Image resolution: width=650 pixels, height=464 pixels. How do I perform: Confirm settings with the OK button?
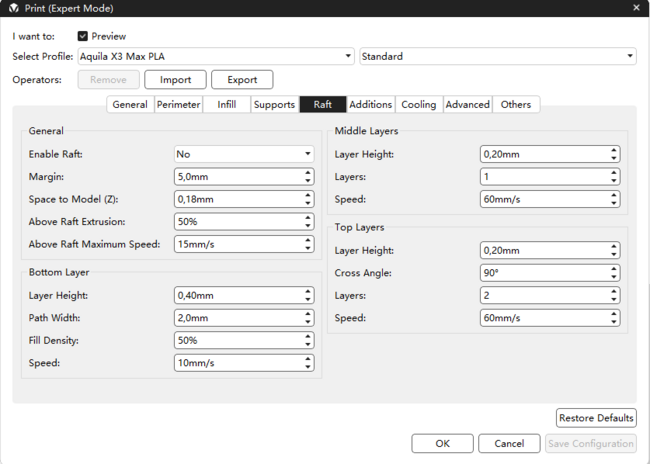click(442, 443)
